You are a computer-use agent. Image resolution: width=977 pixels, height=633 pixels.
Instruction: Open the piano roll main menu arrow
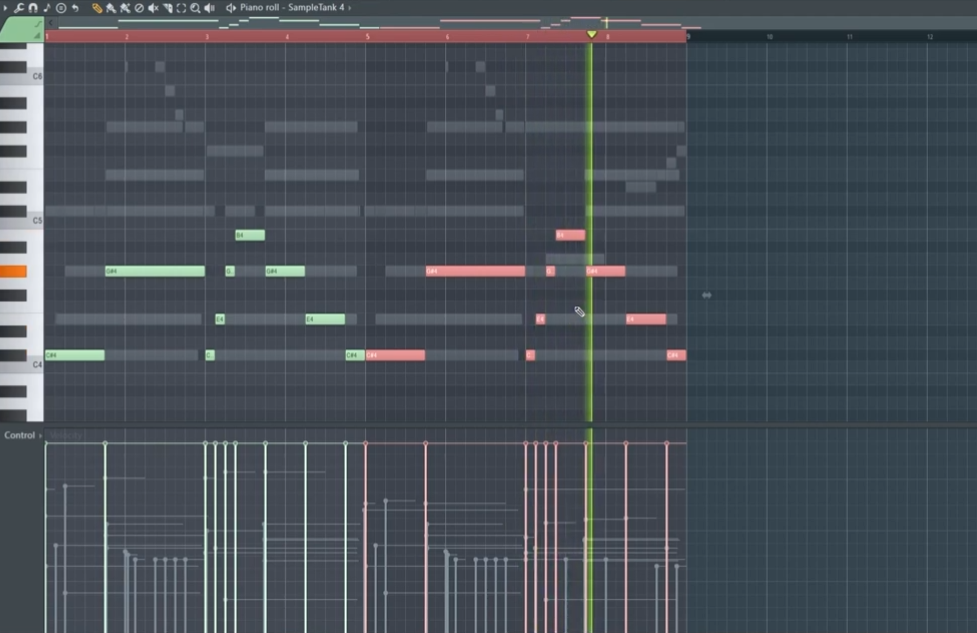pos(5,7)
